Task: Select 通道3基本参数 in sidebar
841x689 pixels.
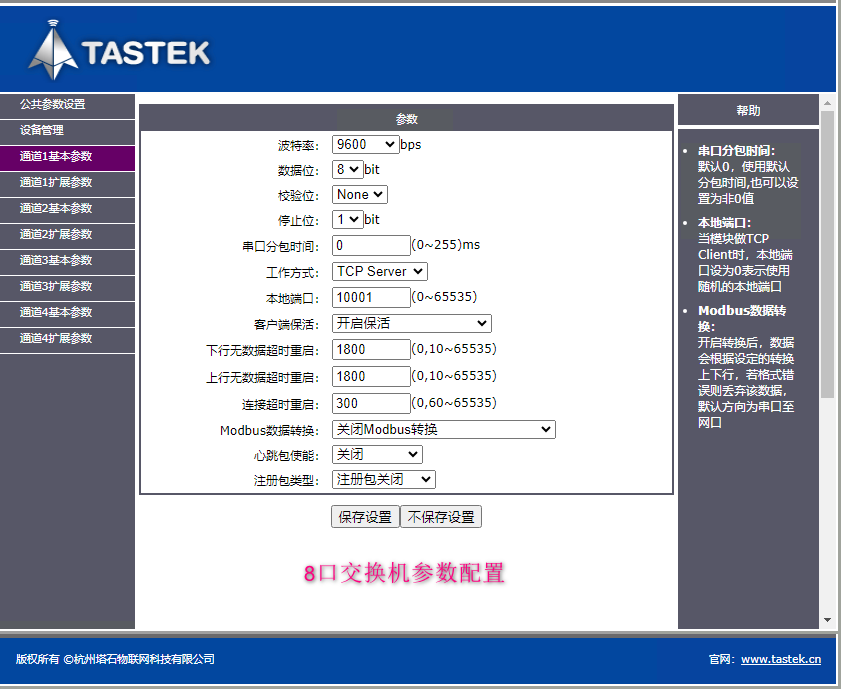Action: pos(67,261)
